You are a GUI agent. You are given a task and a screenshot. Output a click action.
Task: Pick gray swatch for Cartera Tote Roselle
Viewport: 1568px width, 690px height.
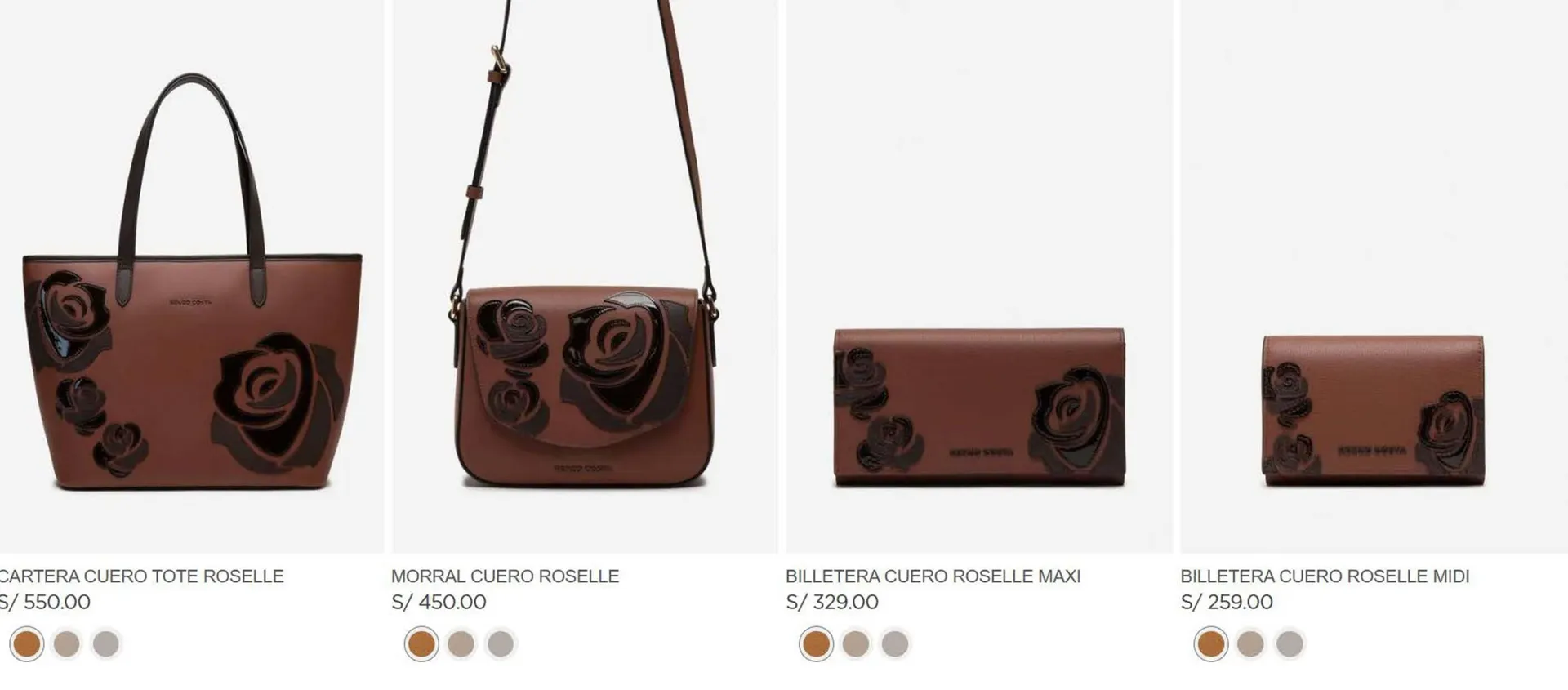[106, 644]
